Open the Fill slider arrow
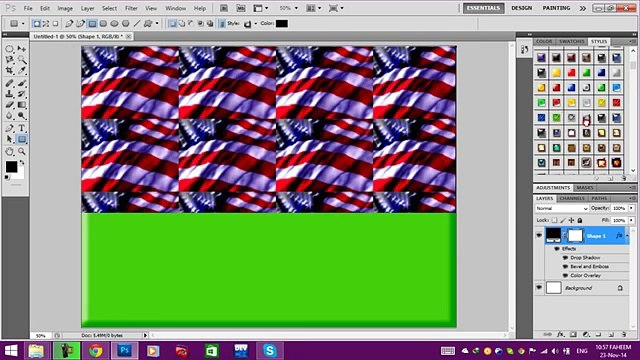The image size is (640, 360). pos(631,220)
